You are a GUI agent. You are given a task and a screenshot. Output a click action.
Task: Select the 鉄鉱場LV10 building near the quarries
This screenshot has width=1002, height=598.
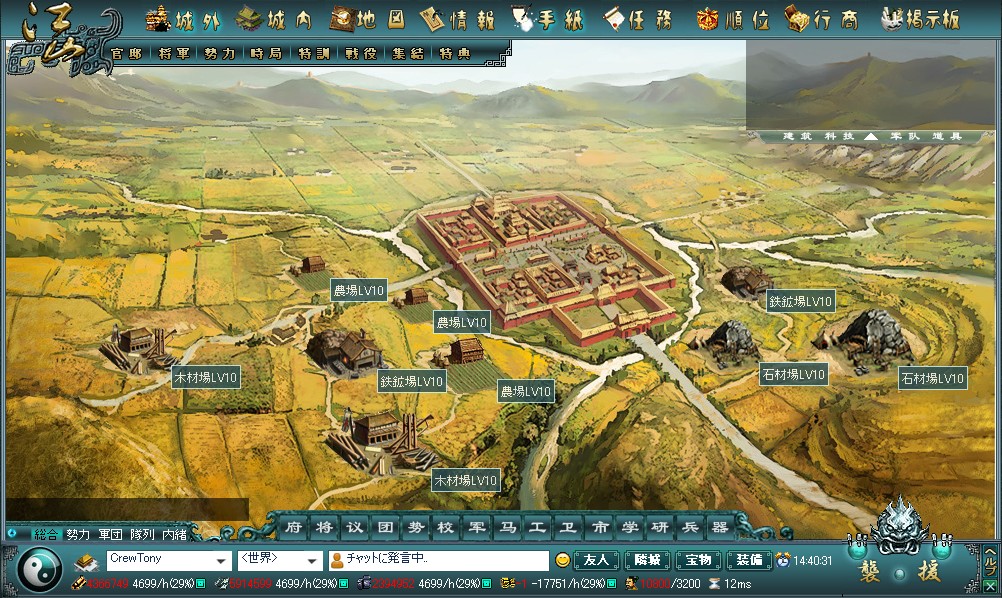[x=800, y=301]
